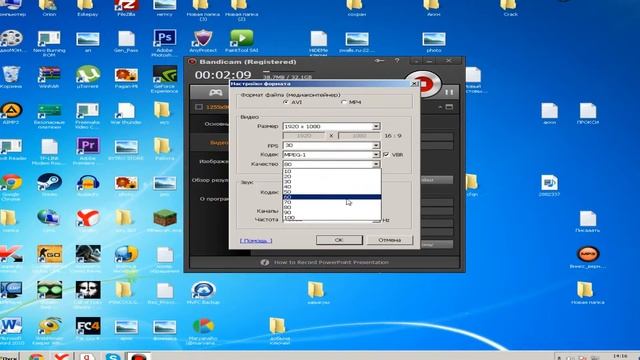Click the Отмена cancel button
This screenshot has width=640, height=360.
coord(389,240)
